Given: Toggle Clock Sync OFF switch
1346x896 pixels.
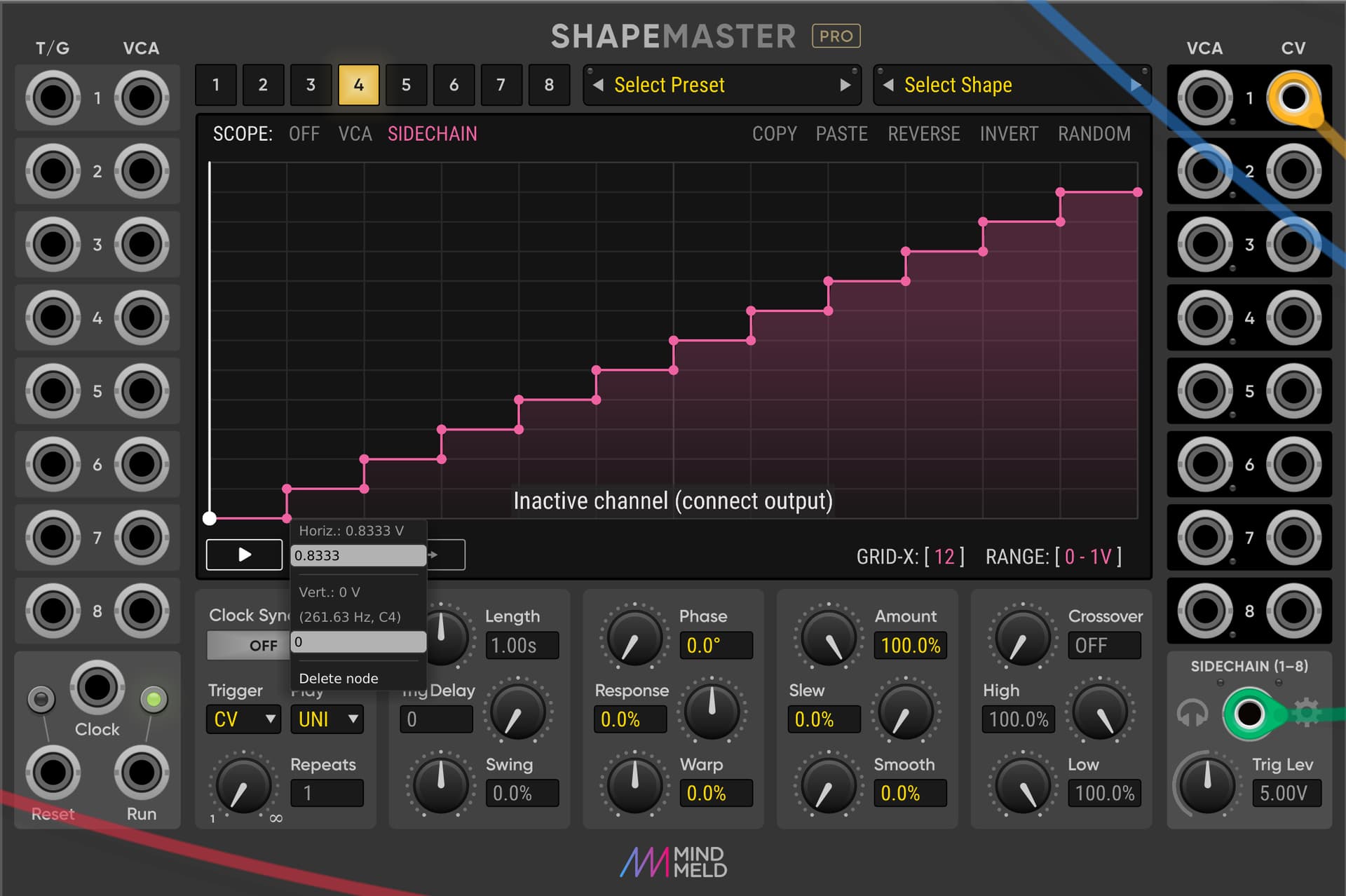Looking at the screenshot, I should coord(248,645).
